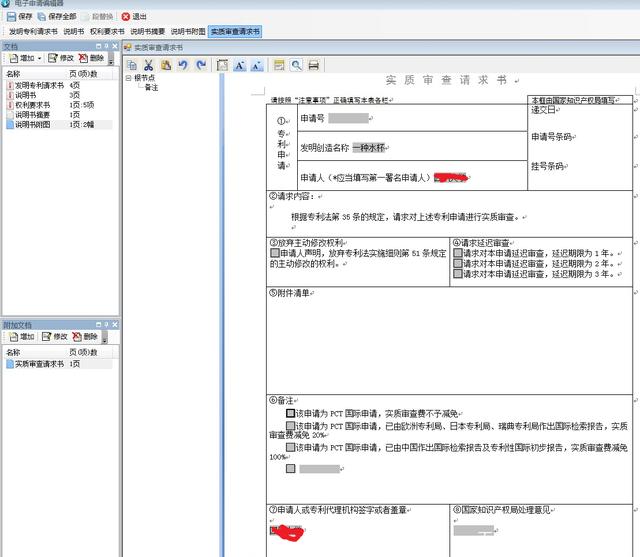640x557 pixels.
Task: Click the red 退出 exit icon
Action: pos(126,17)
